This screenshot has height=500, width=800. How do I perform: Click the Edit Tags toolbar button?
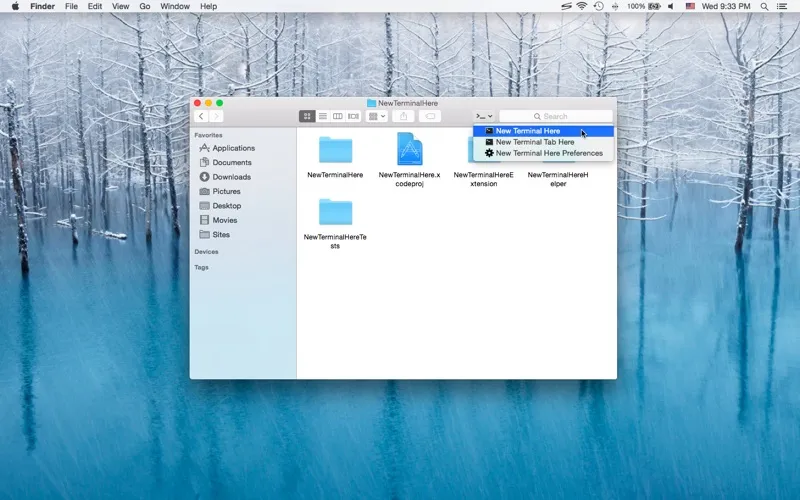431,116
